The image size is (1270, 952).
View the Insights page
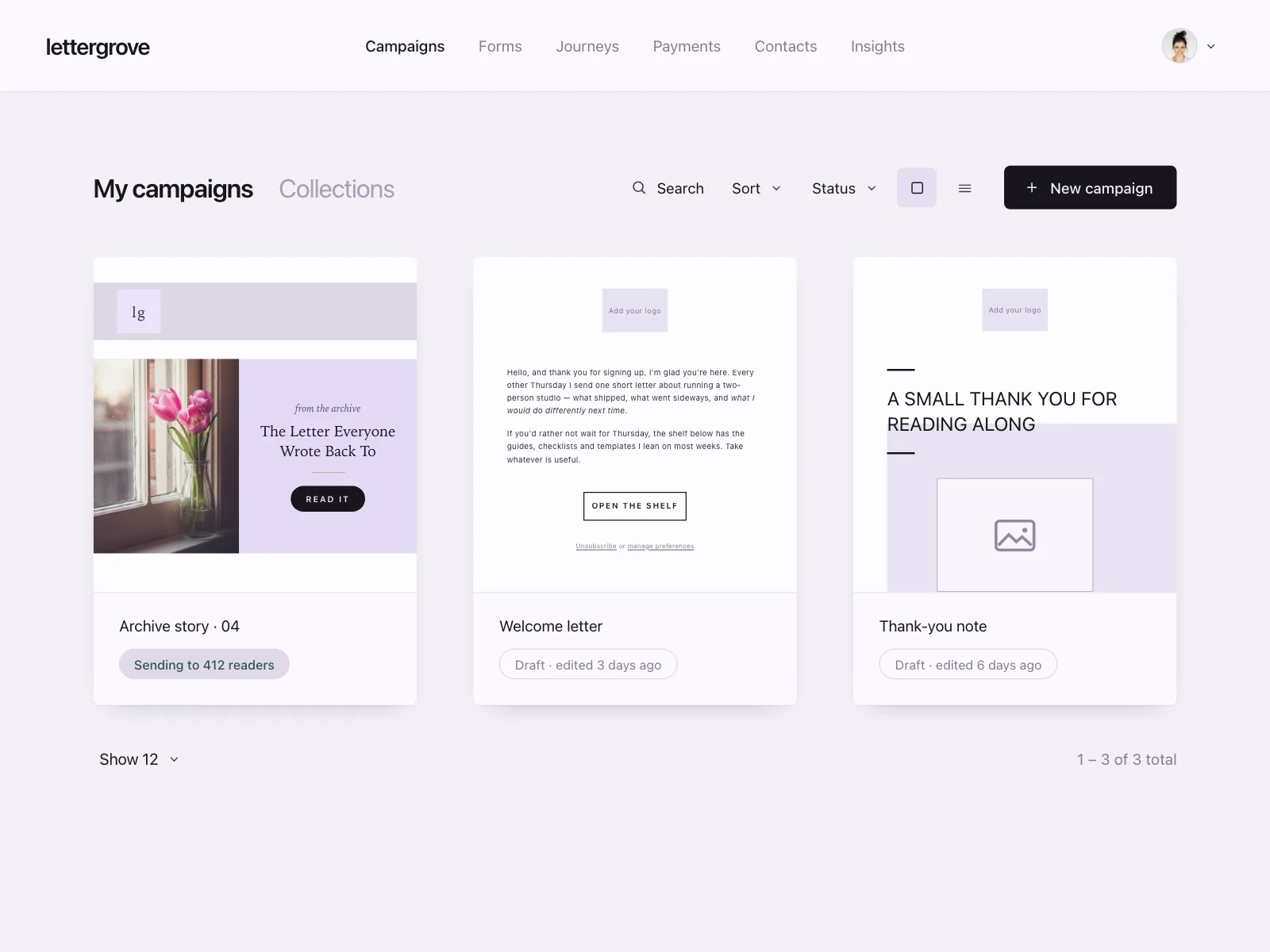[x=878, y=46]
